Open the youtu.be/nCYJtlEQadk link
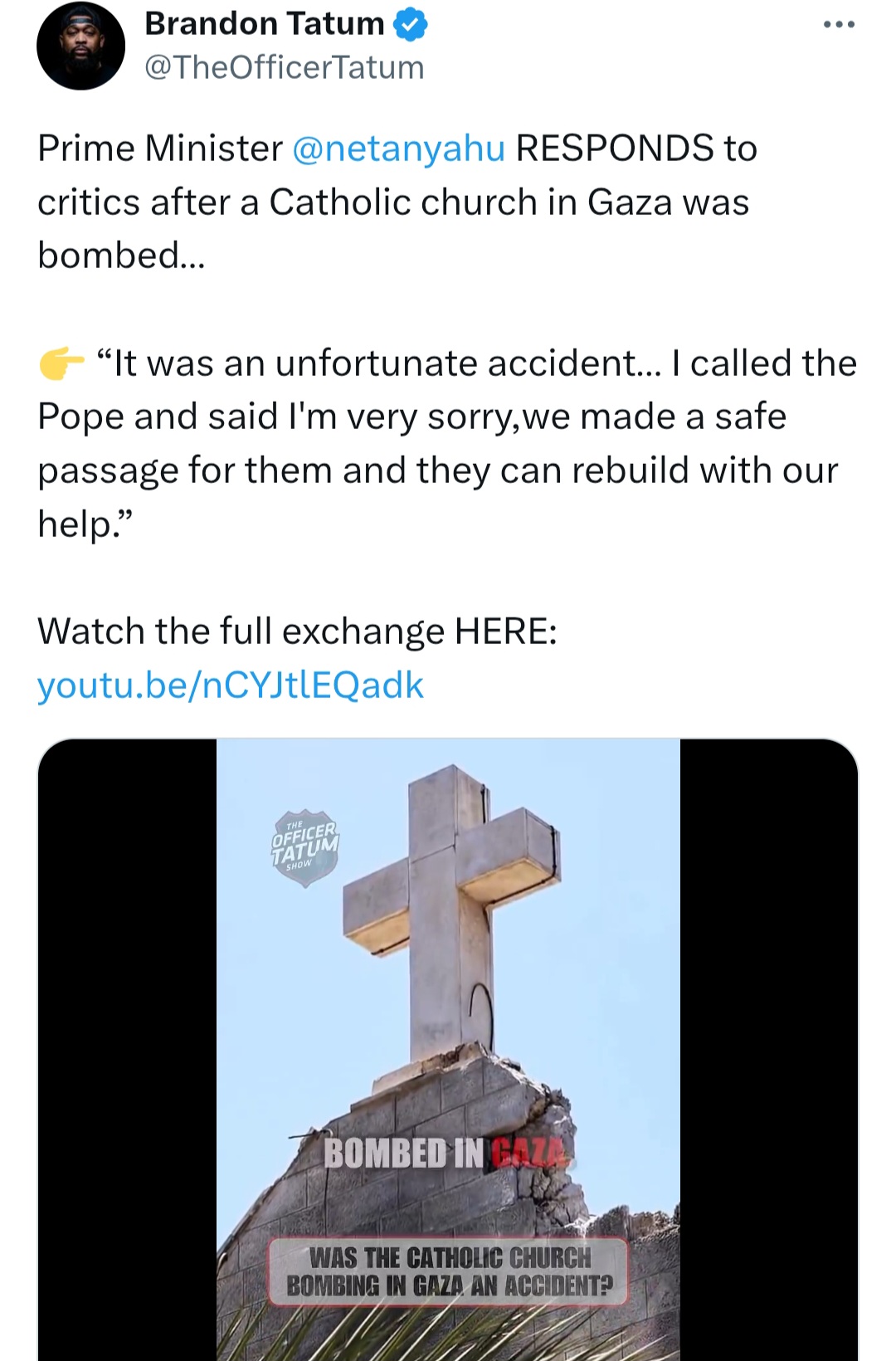This screenshot has width=896, height=1361. [230, 685]
